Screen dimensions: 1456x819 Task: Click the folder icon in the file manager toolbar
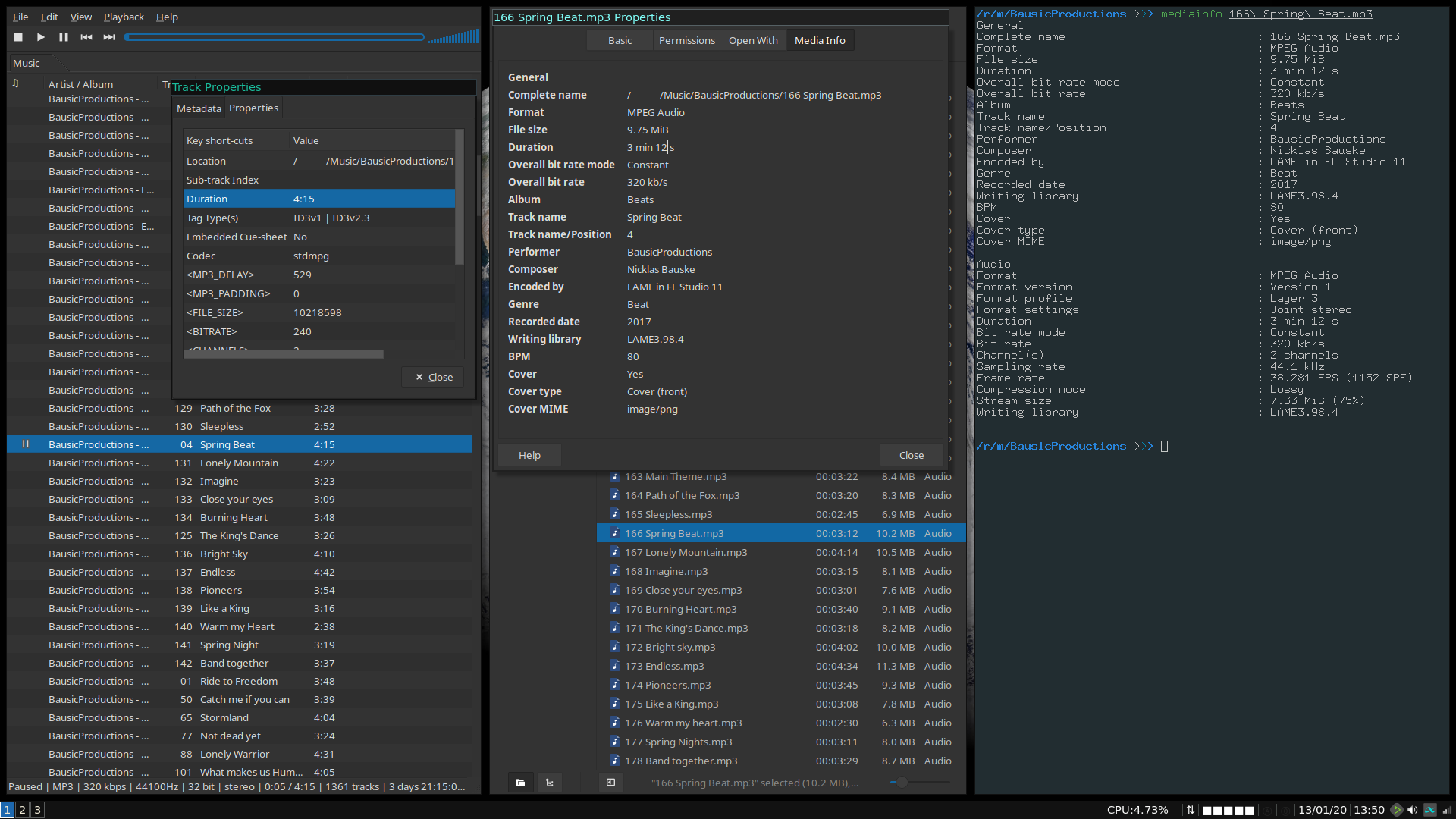[521, 782]
